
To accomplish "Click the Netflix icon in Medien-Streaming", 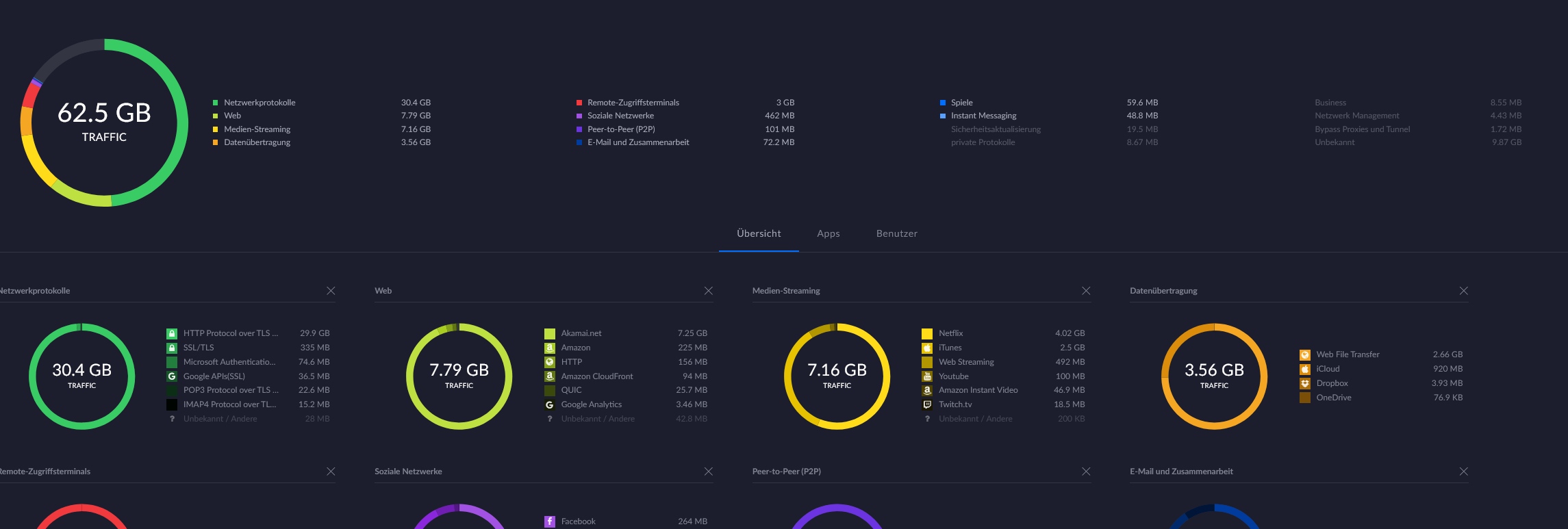I will (x=926, y=334).
